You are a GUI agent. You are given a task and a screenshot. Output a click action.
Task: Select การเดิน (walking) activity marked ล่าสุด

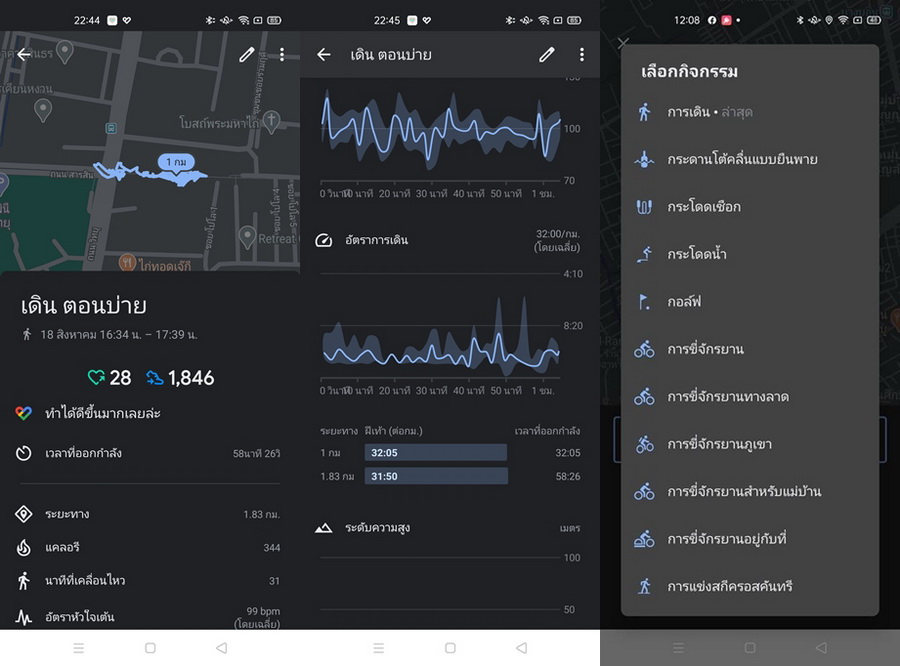(710, 112)
